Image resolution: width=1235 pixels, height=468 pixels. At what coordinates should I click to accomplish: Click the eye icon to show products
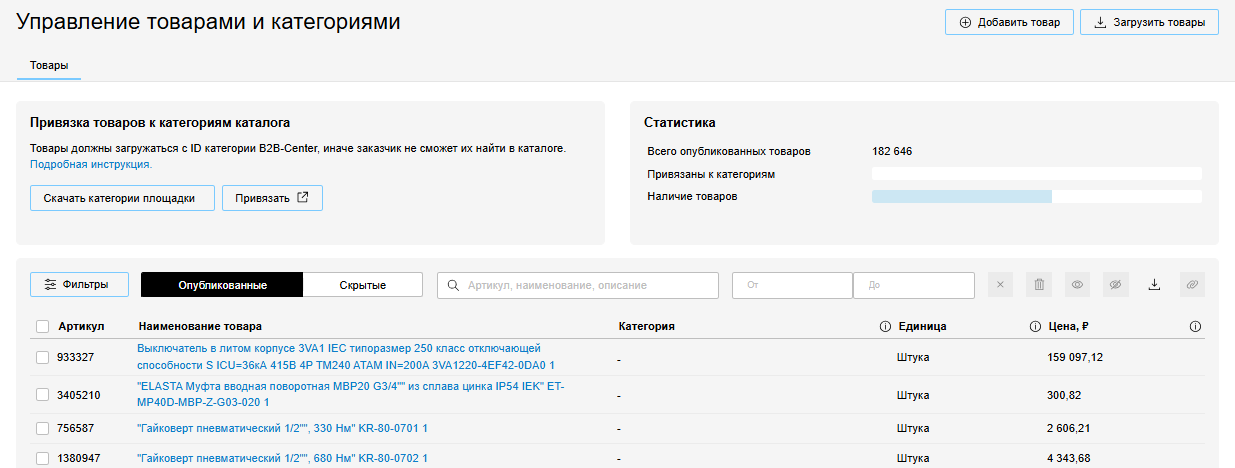[1077, 285]
